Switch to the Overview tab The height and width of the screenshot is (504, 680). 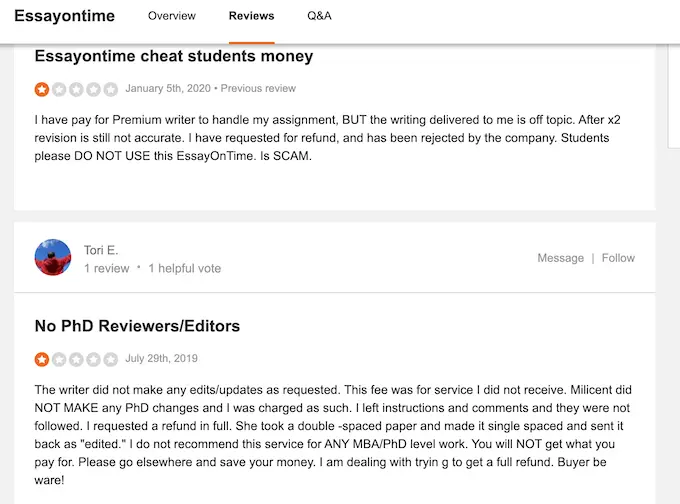(x=172, y=16)
